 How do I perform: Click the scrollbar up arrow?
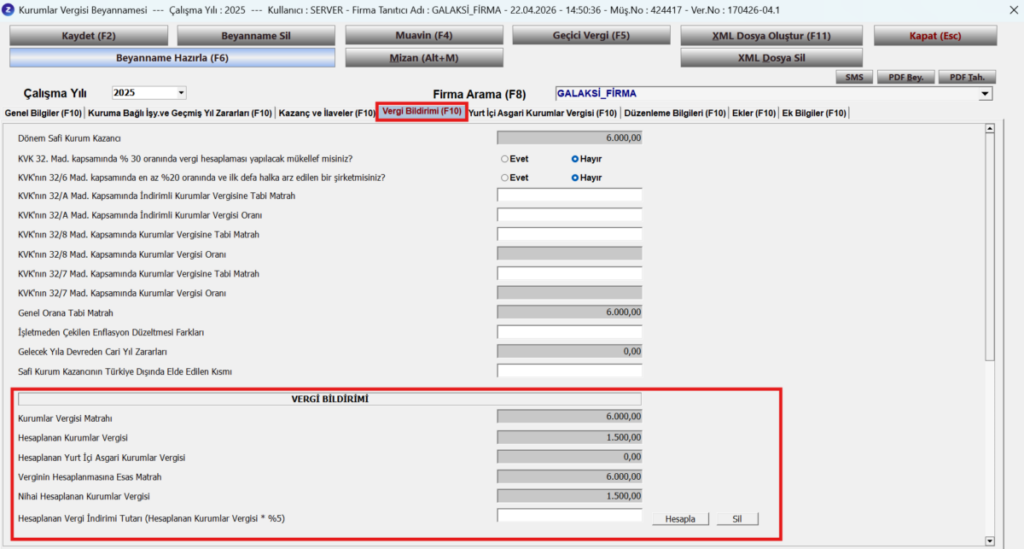pyautogui.click(x=990, y=129)
